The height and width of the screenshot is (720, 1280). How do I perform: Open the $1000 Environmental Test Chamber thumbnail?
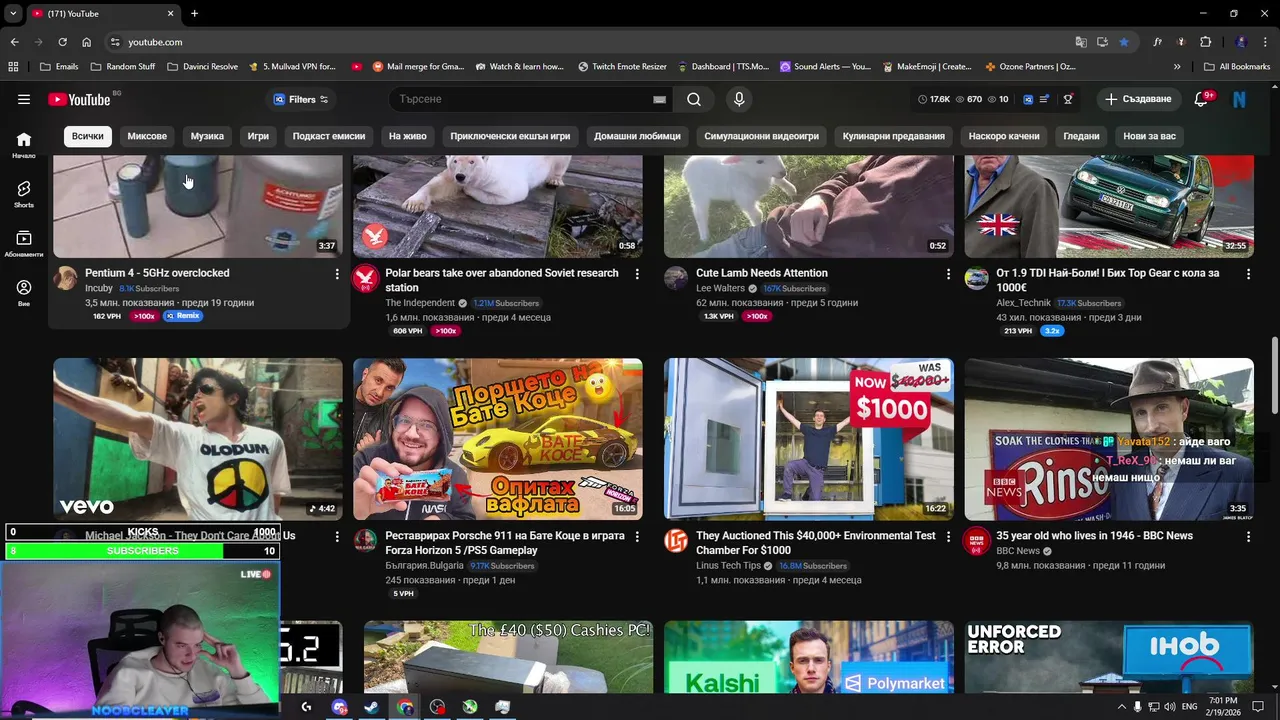(x=809, y=439)
